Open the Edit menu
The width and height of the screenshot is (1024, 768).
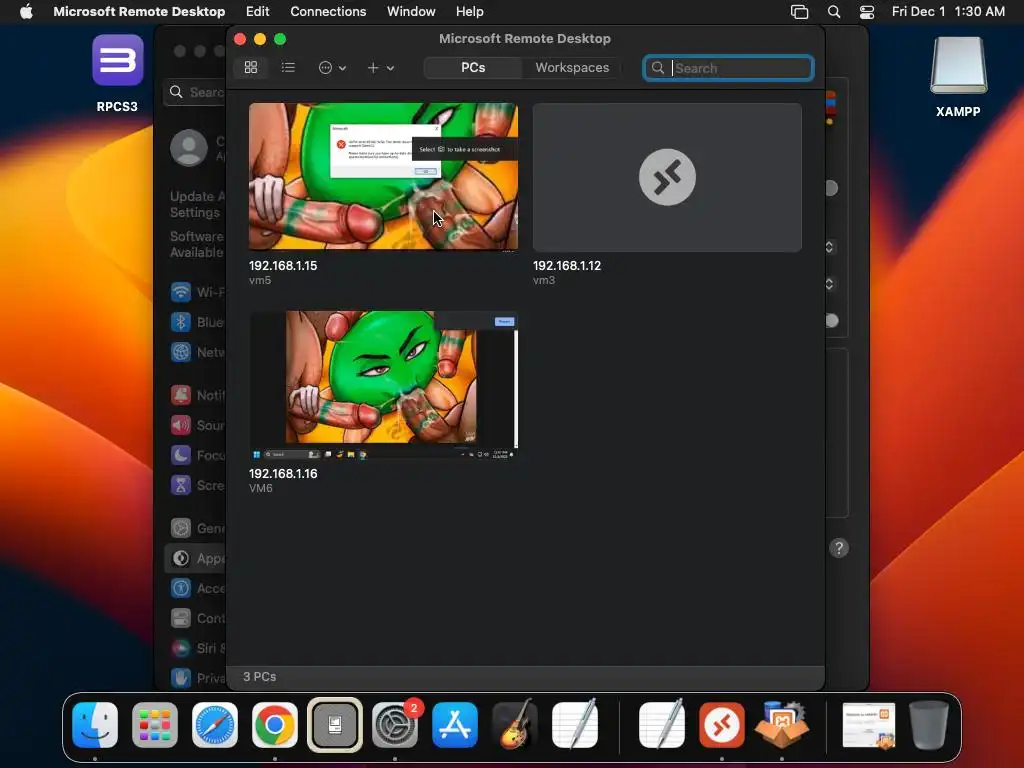(x=257, y=12)
